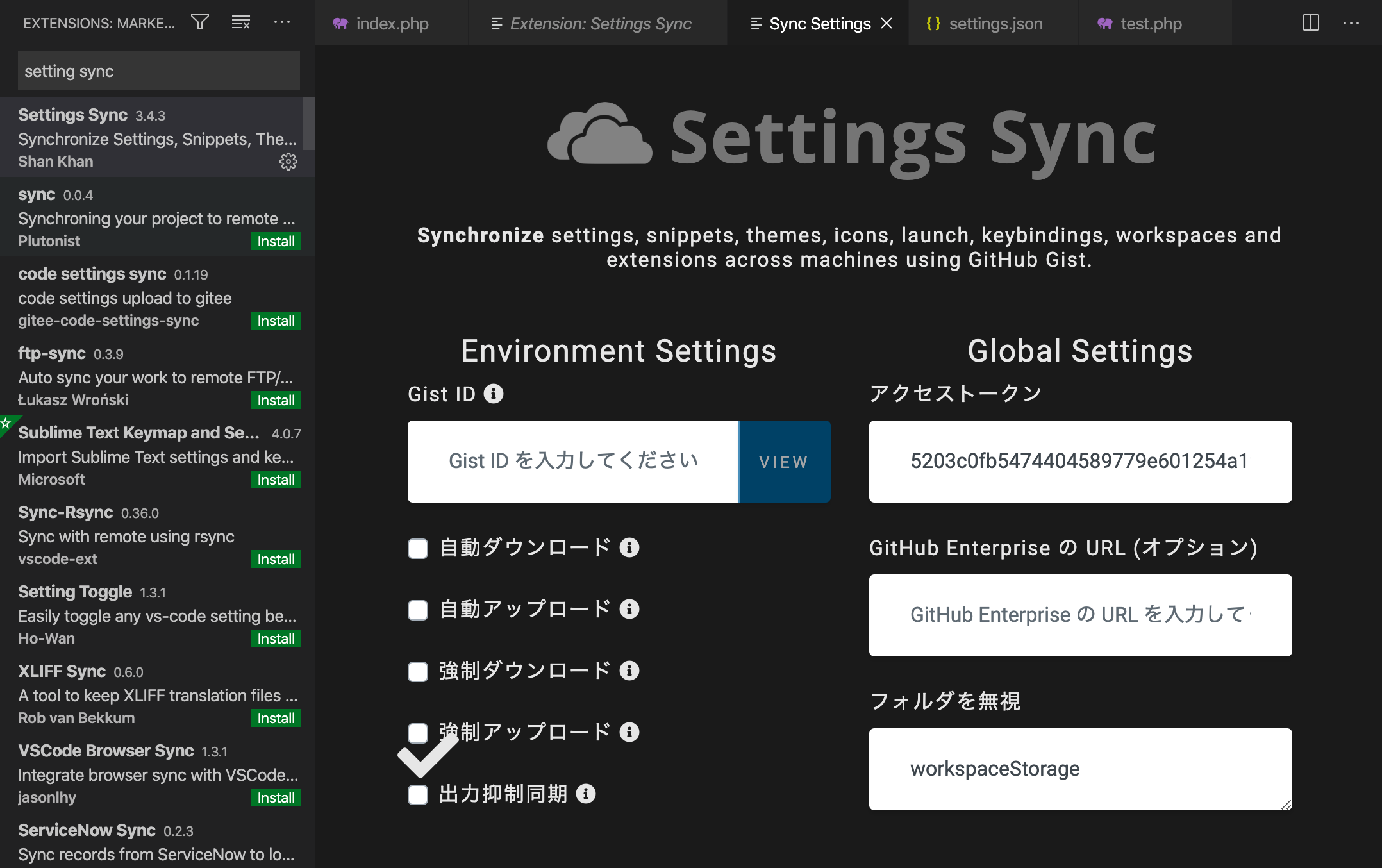The image size is (1382, 868).
Task: Click the filter icon in the Extensions panel
Action: (x=199, y=22)
